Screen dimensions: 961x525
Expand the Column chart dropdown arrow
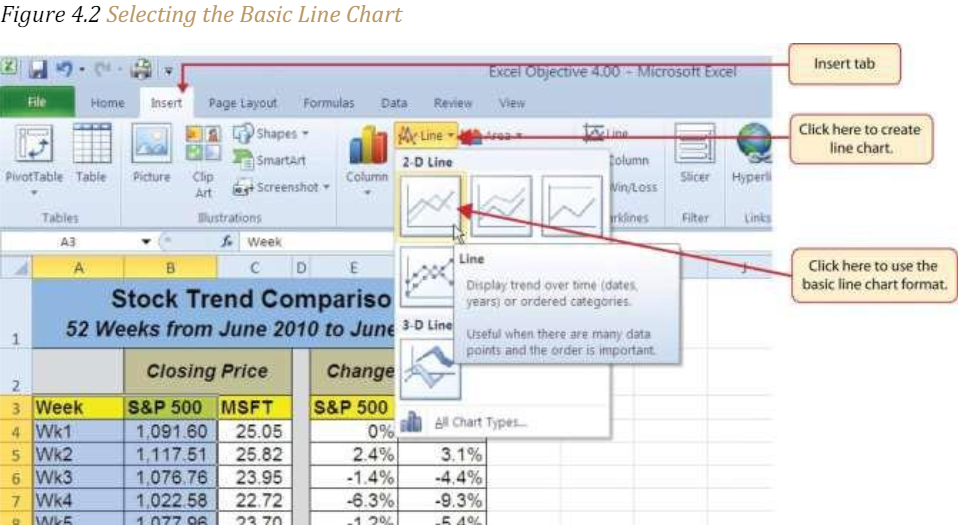pyautogui.click(x=367, y=193)
